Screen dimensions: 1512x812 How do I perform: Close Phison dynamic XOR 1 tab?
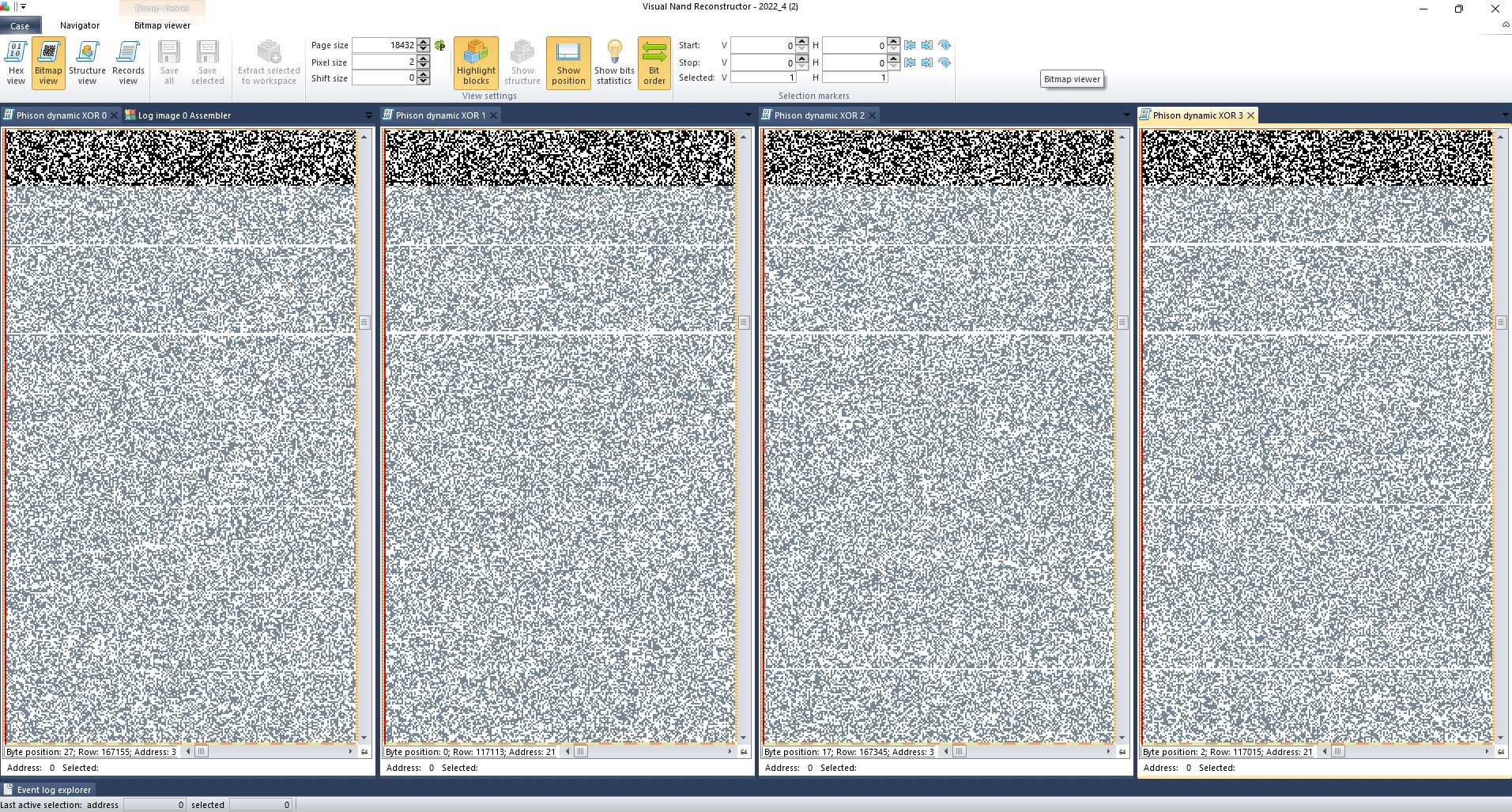pyautogui.click(x=493, y=115)
